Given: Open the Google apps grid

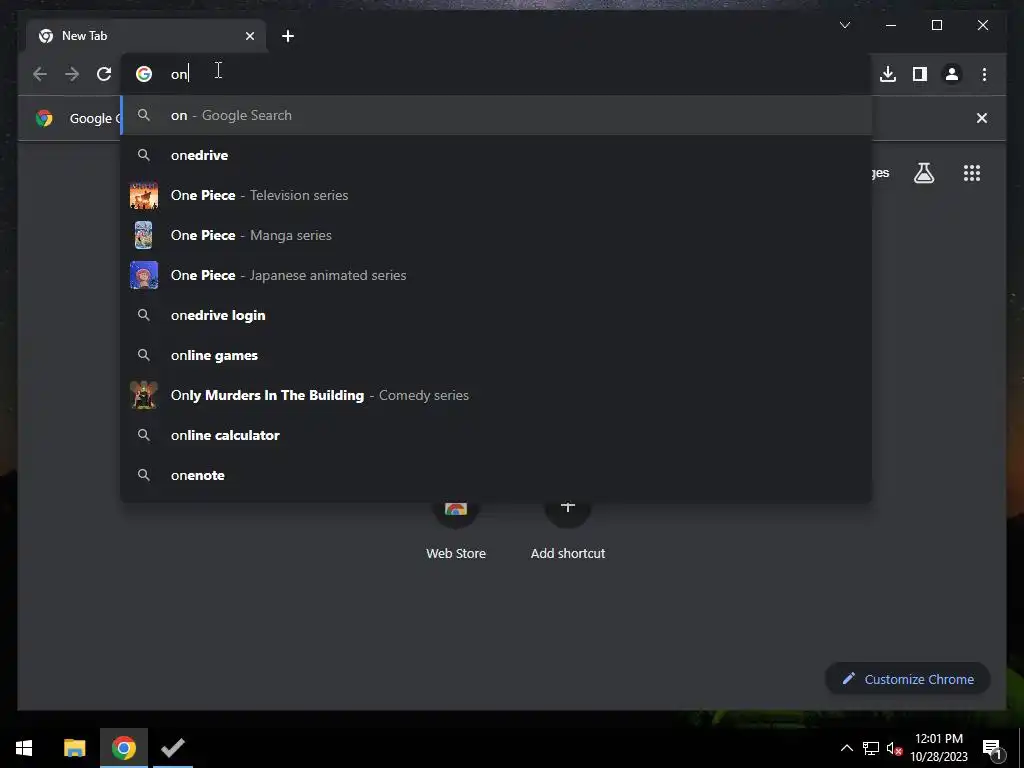Looking at the screenshot, I should click(x=972, y=173).
